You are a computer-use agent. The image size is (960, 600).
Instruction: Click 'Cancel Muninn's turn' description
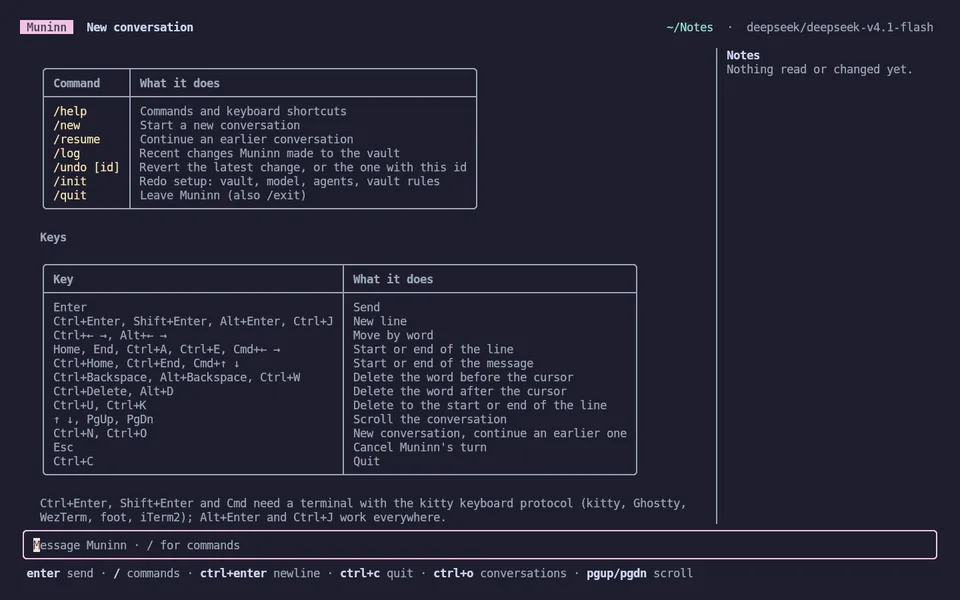420,447
